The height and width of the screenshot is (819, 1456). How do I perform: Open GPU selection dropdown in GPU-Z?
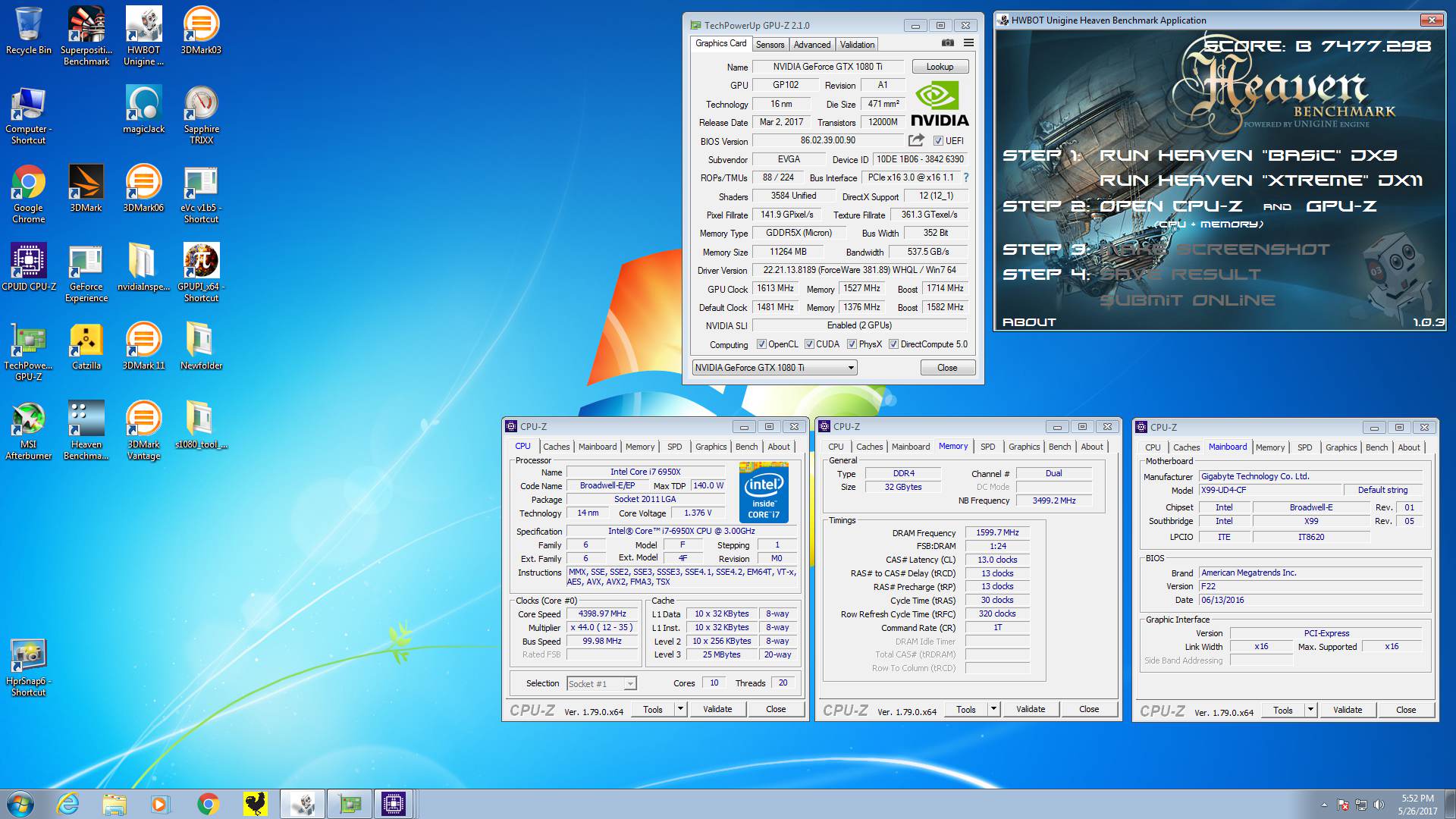pos(774,368)
